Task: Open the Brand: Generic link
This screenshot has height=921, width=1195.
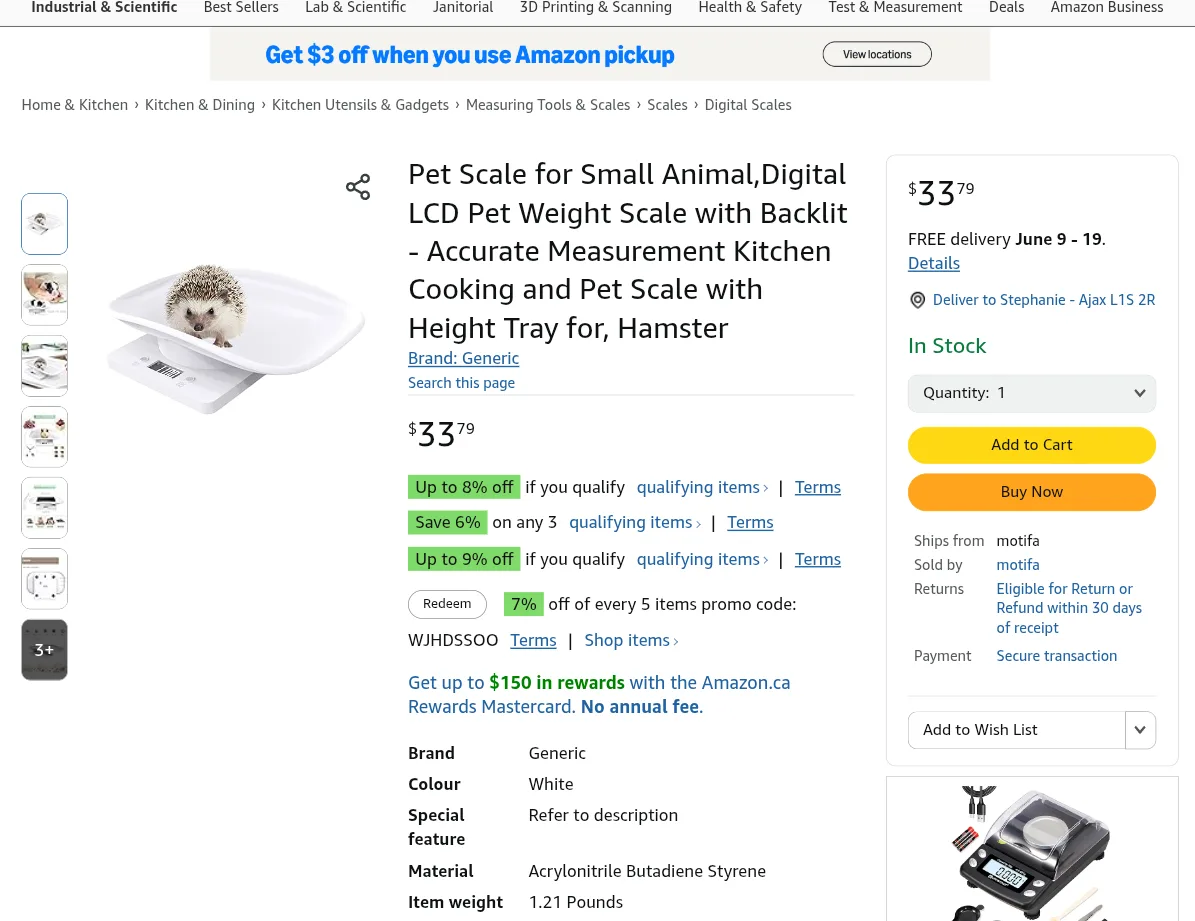Action: click(x=463, y=358)
